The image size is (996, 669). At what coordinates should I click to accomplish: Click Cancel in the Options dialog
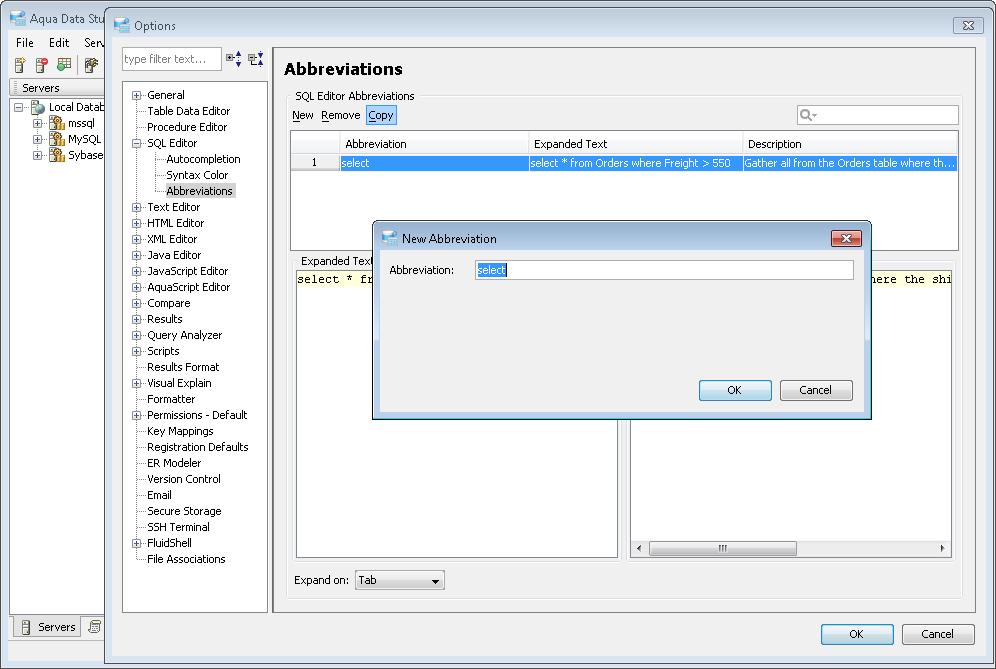pyautogui.click(x=938, y=634)
